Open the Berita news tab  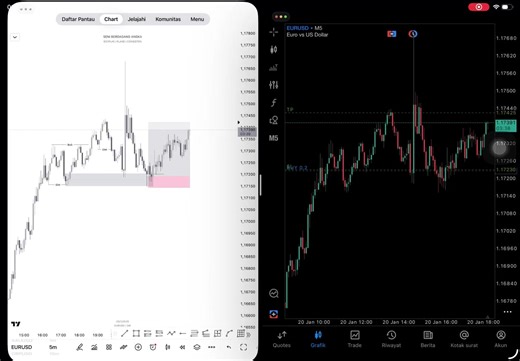tap(428, 339)
